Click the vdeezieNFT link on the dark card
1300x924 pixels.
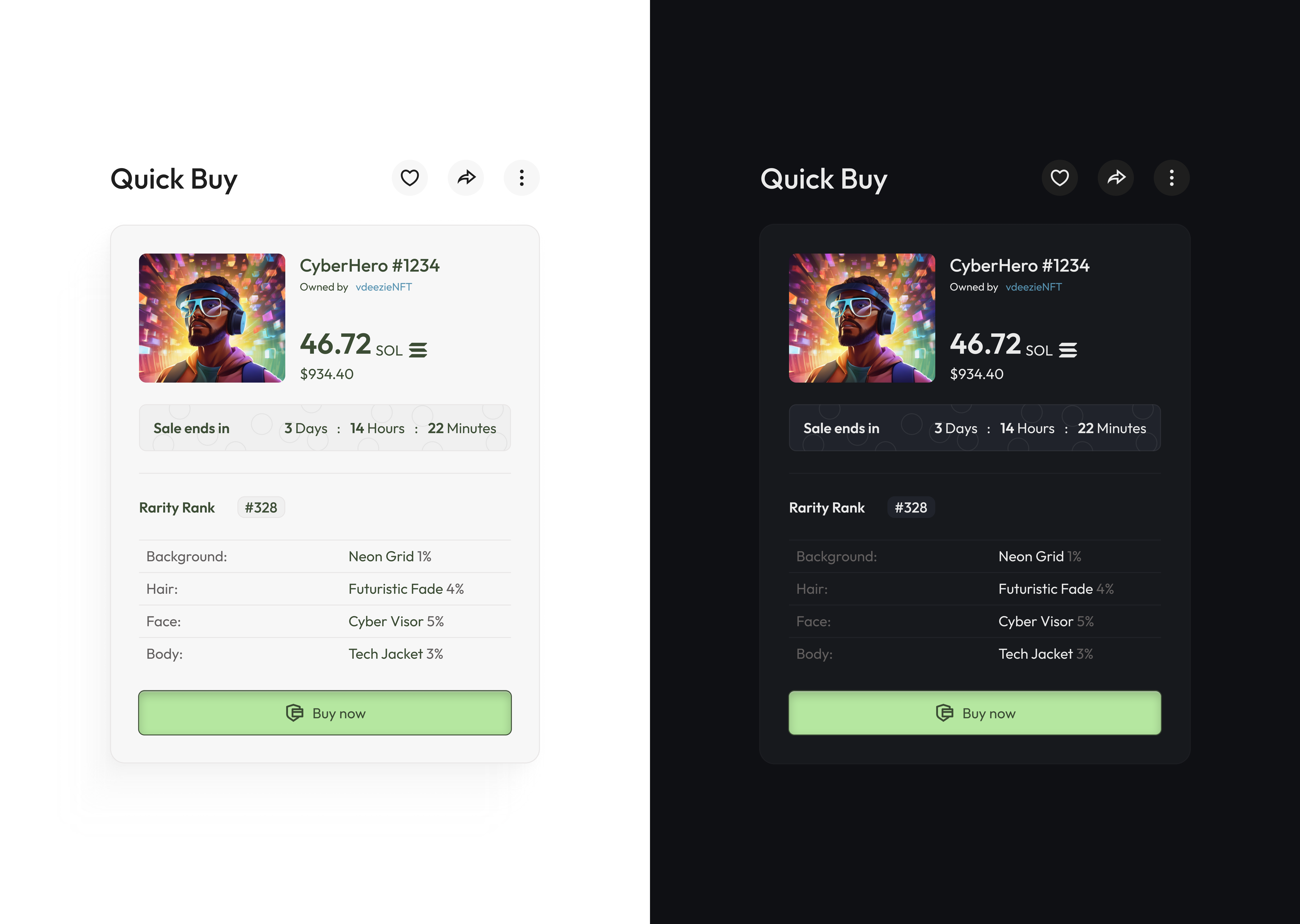tap(1034, 287)
